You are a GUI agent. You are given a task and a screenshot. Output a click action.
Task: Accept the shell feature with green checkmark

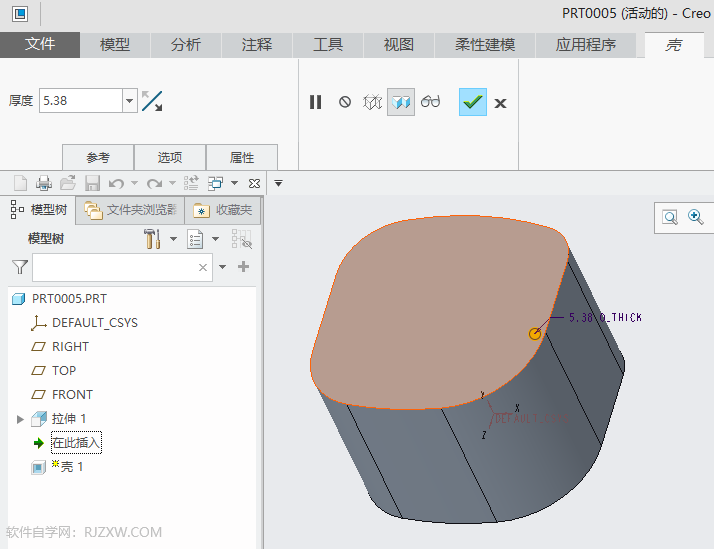(x=473, y=102)
